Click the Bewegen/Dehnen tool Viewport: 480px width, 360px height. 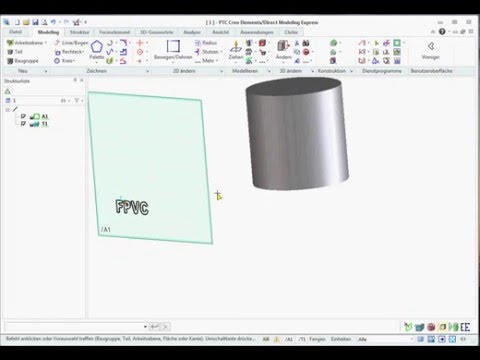(173, 50)
